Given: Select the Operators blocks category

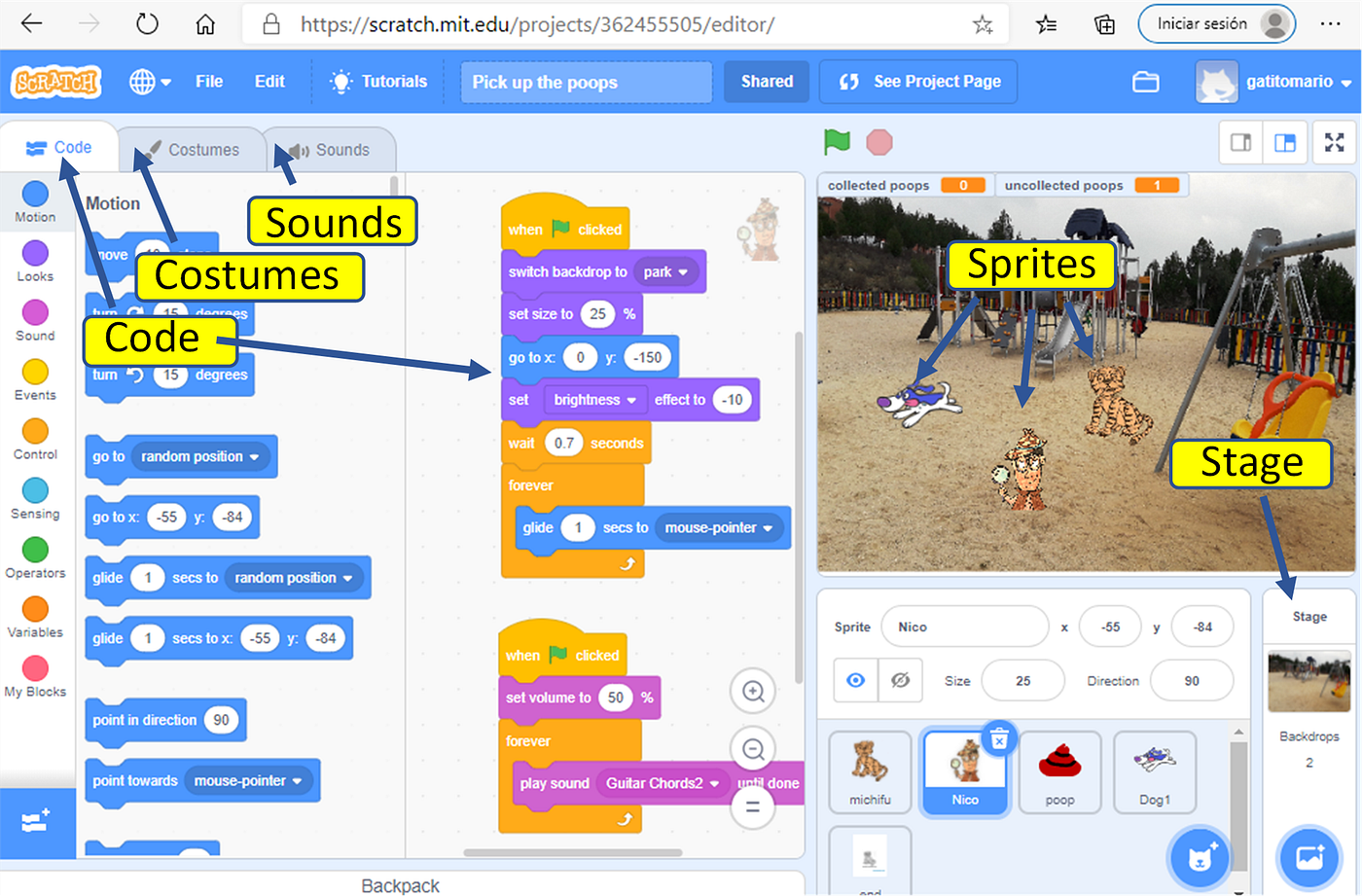Looking at the screenshot, I should (x=35, y=557).
